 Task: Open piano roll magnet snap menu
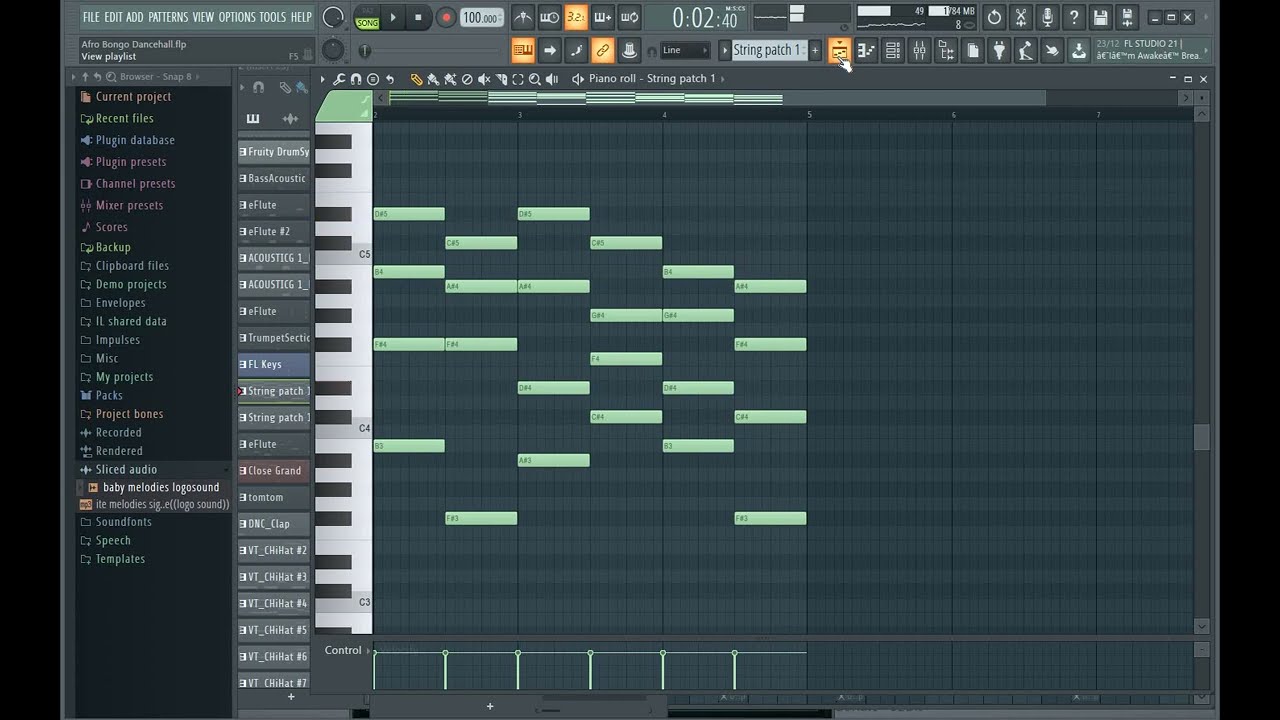(356, 79)
